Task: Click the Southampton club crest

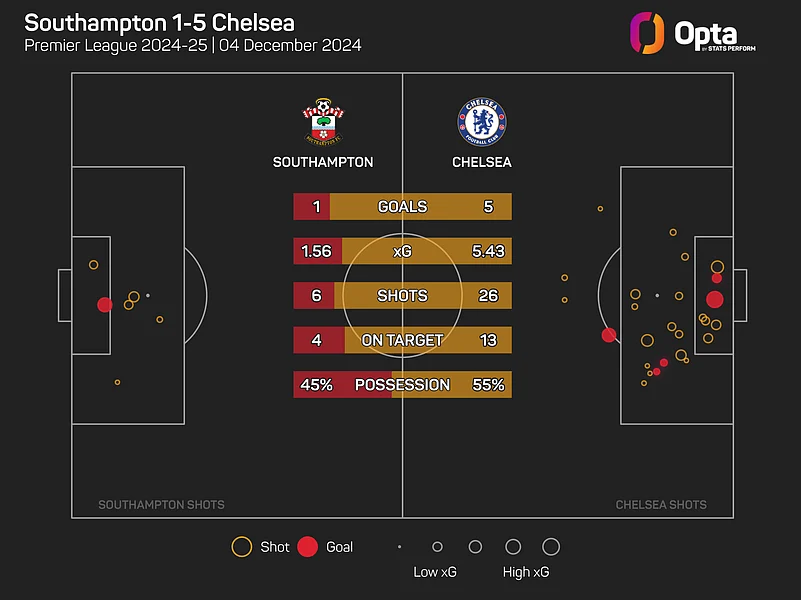Action: tap(322, 122)
